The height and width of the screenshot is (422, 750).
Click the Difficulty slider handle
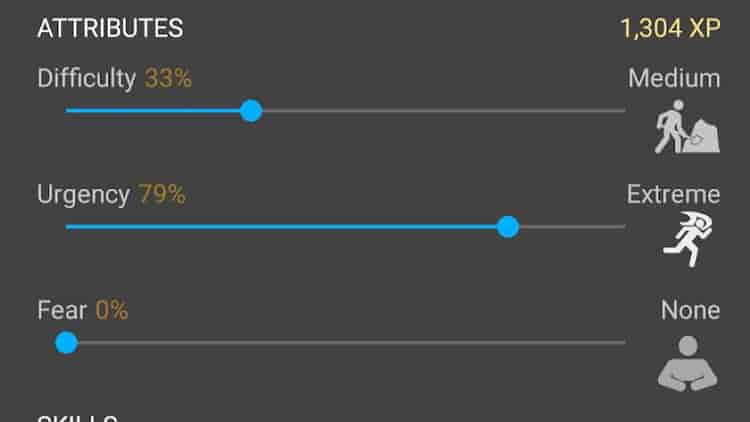point(251,110)
